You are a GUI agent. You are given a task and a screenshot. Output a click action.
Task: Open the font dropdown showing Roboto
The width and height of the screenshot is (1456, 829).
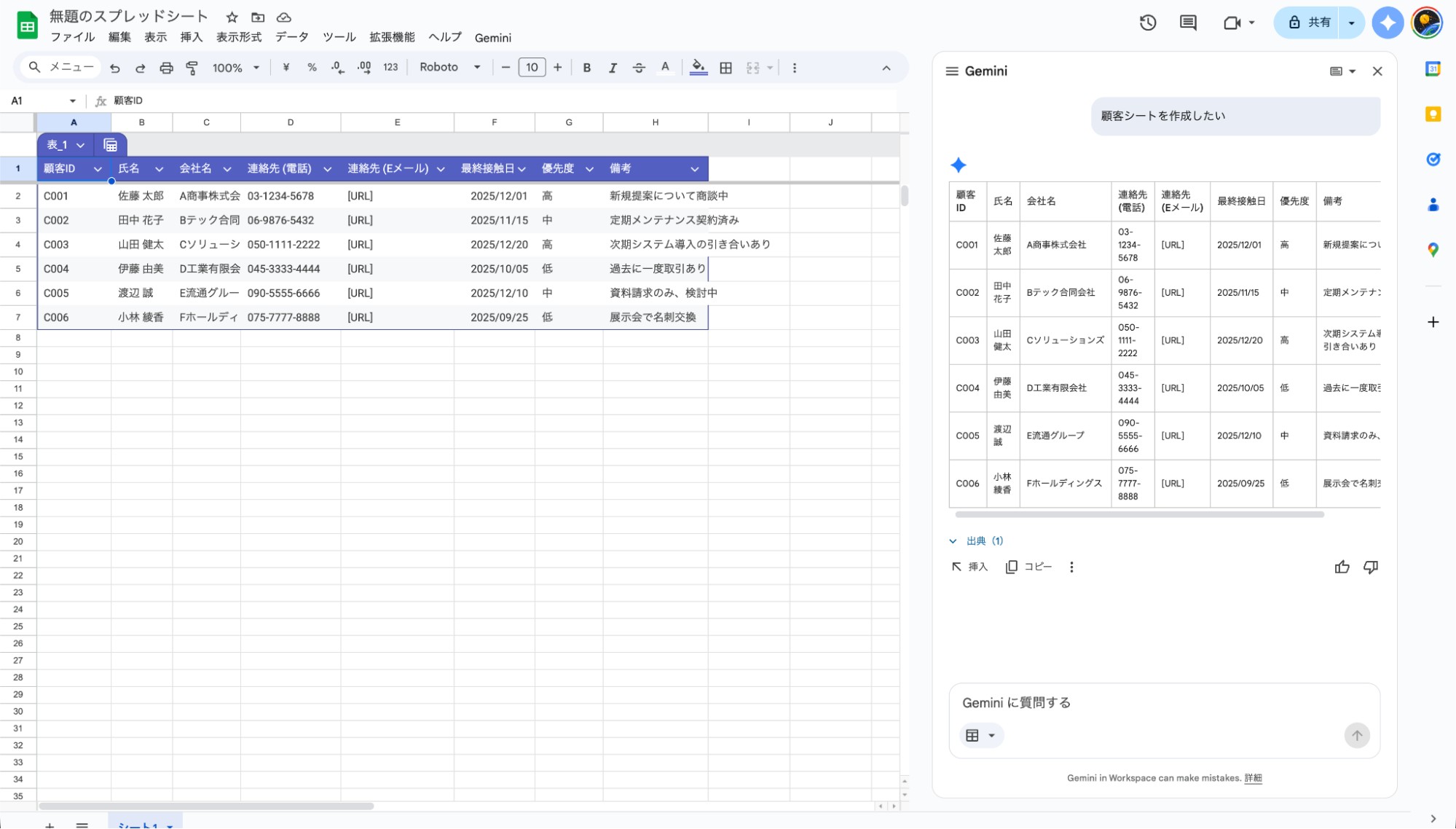point(449,67)
